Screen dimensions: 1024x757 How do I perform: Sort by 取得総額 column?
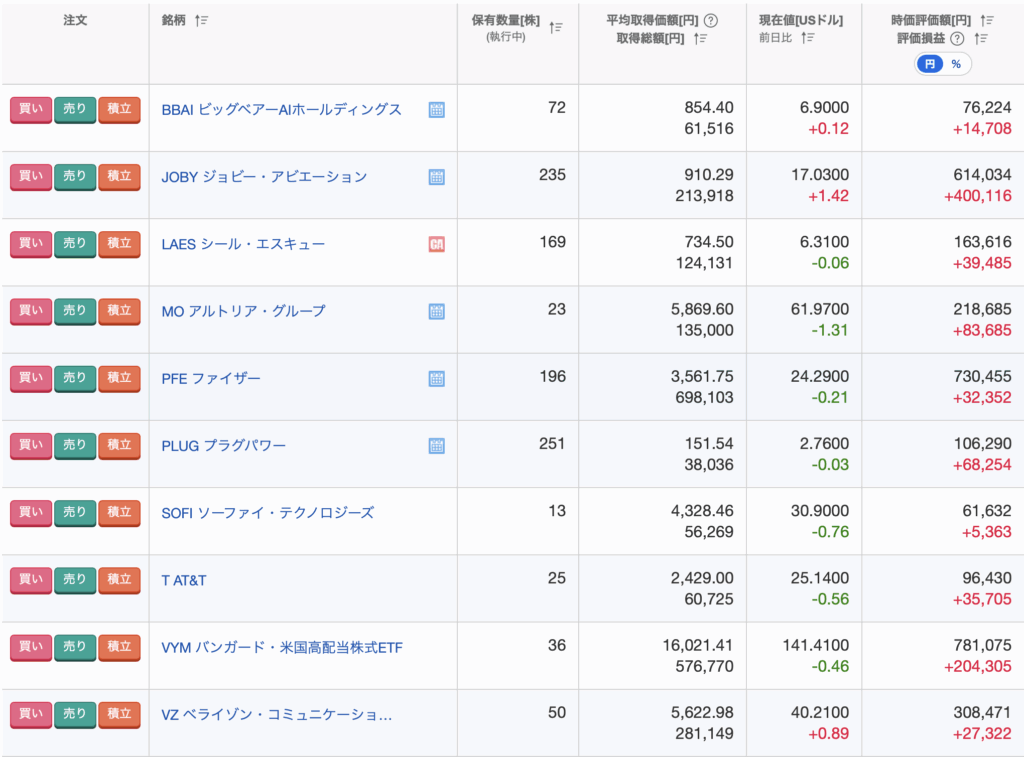(x=701, y=39)
